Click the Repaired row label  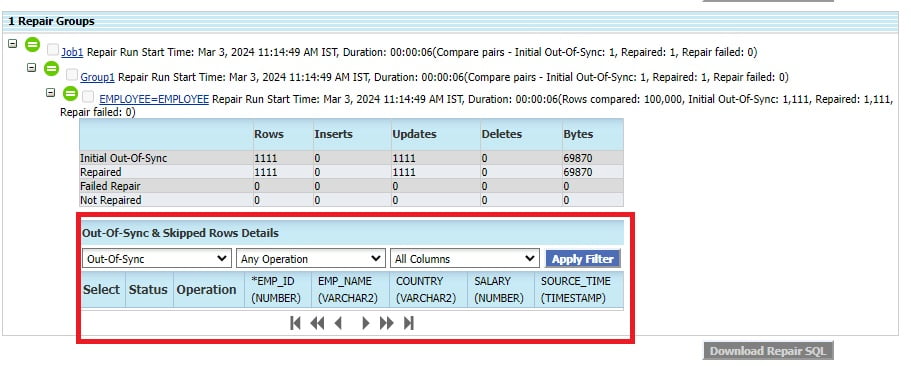coord(101,172)
